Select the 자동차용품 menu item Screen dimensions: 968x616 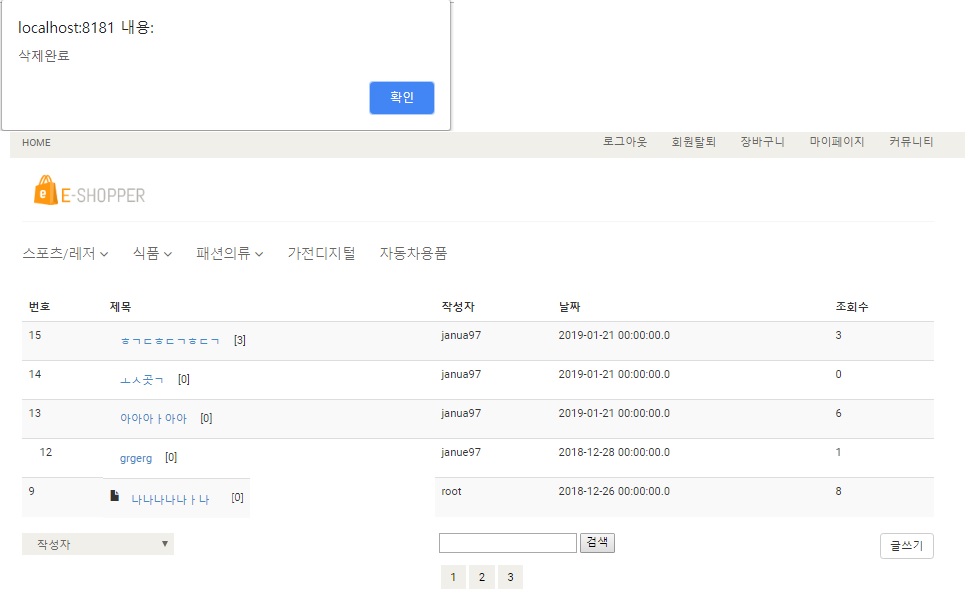[x=413, y=253]
